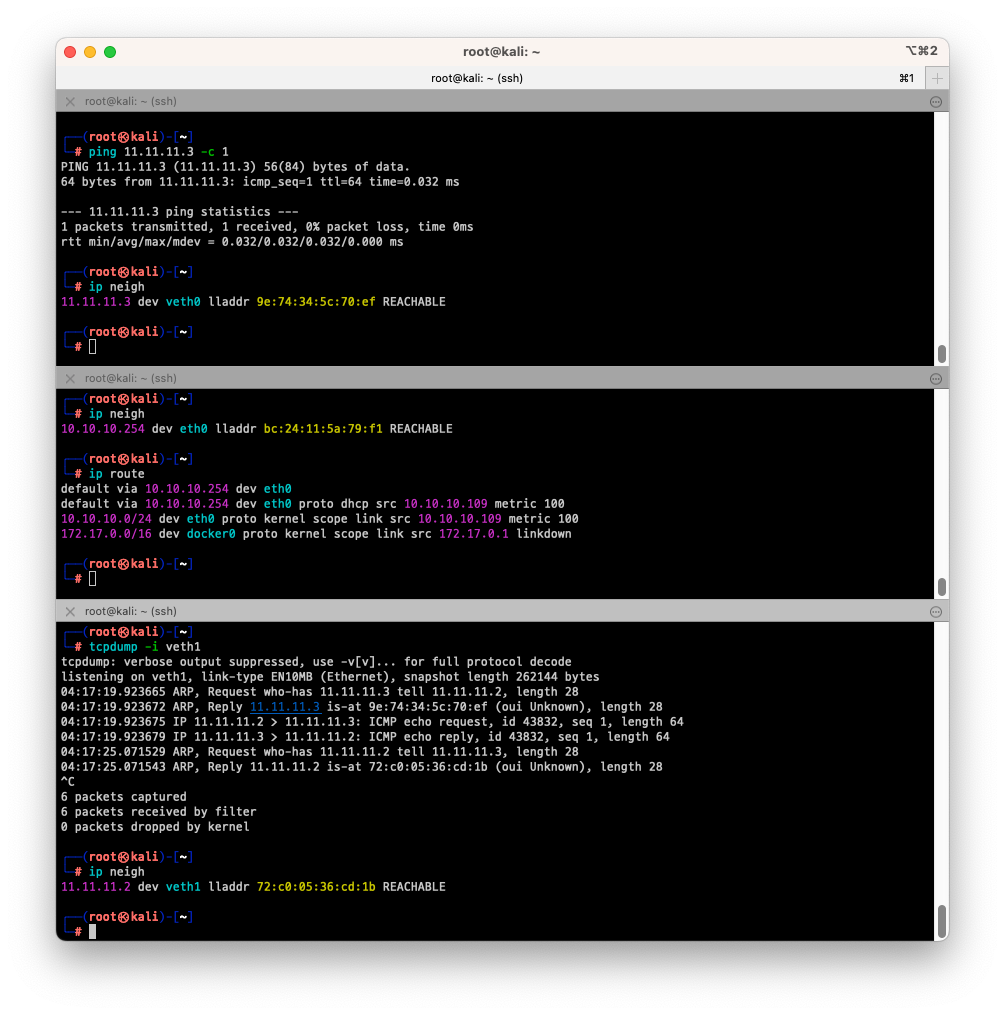
Task: Click the 172.17.0.1 source address
Action: click(474, 534)
